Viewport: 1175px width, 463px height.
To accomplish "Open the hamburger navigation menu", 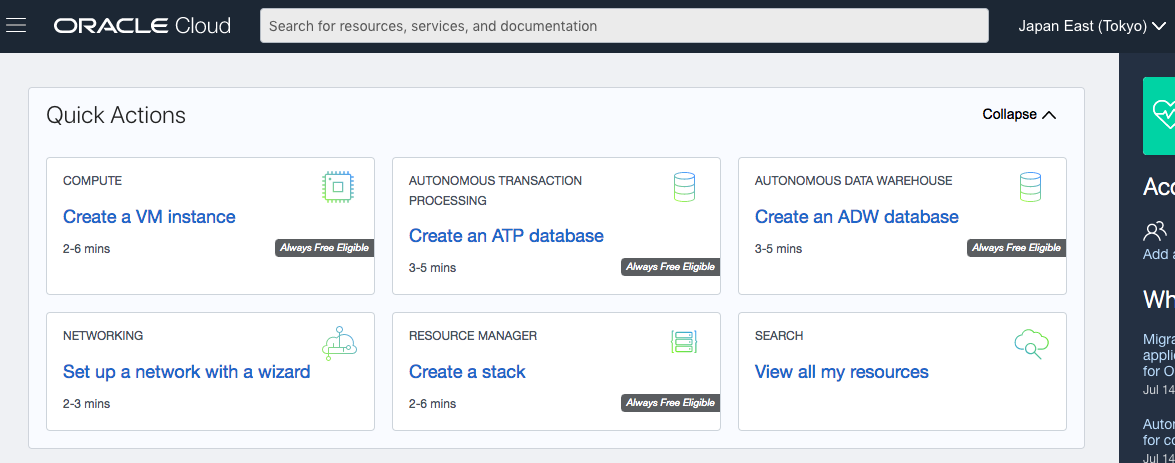I will (16, 25).
